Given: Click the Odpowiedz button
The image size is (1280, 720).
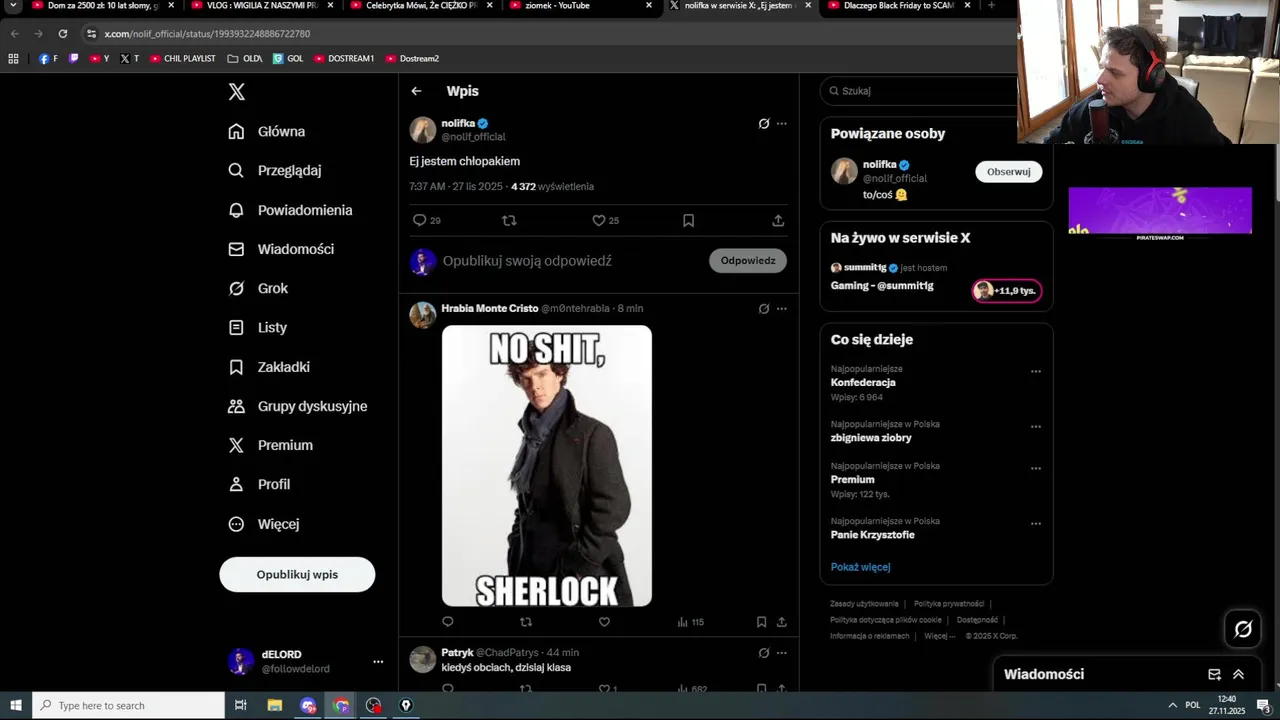Looking at the screenshot, I should 748,261.
